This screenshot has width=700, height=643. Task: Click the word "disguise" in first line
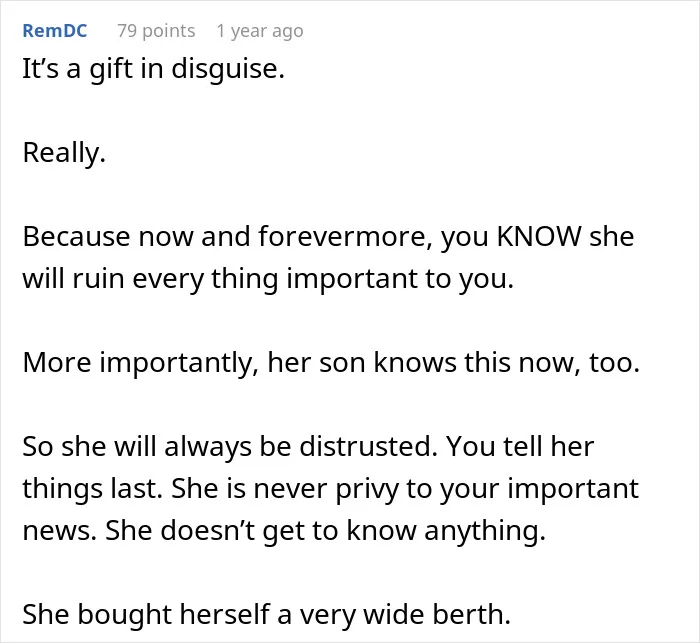pos(228,69)
